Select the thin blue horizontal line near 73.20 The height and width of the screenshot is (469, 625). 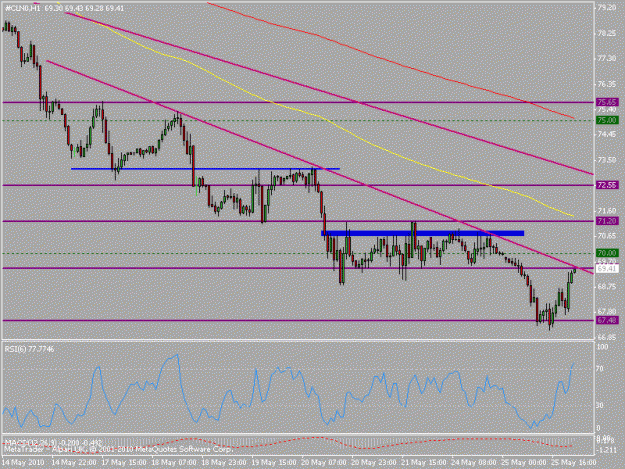(x=205, y=169)
